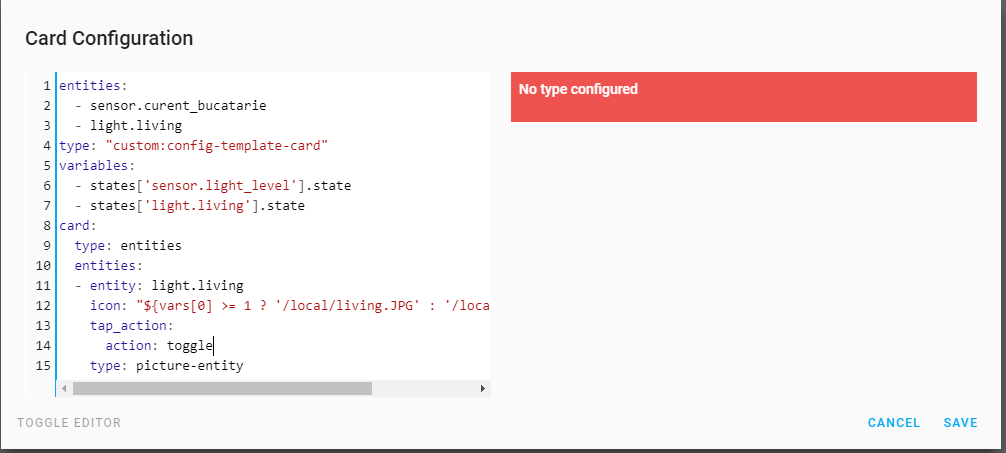Click the 'type: entities' line
Screen dimensions: 1006x453
(x=128, y=246)
